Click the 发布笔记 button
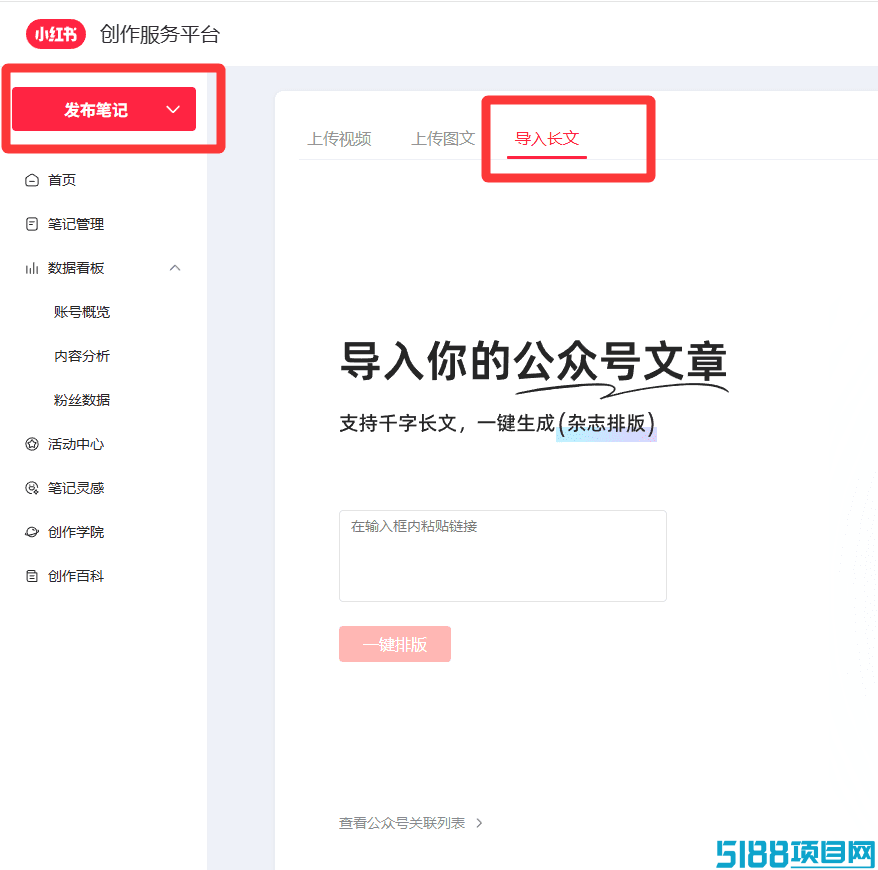The image size is (878, 870). (104, 109)
